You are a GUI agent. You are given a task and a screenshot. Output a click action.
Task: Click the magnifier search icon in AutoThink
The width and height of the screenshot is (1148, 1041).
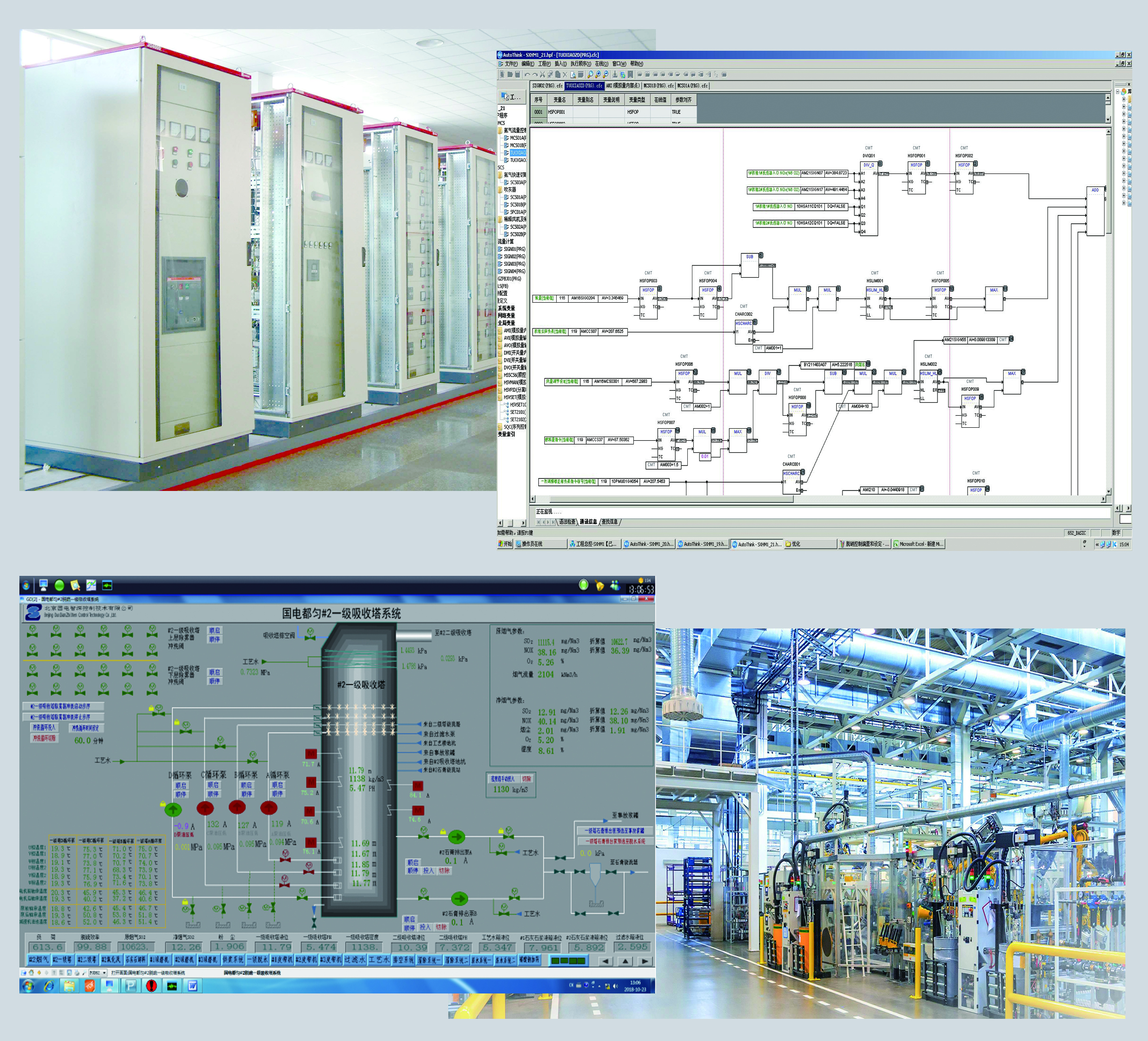590,74
